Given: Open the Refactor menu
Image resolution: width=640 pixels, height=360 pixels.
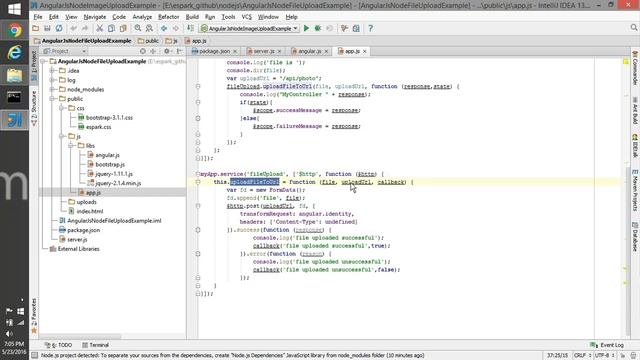Looking at the screenshot, I should point(169,17).
